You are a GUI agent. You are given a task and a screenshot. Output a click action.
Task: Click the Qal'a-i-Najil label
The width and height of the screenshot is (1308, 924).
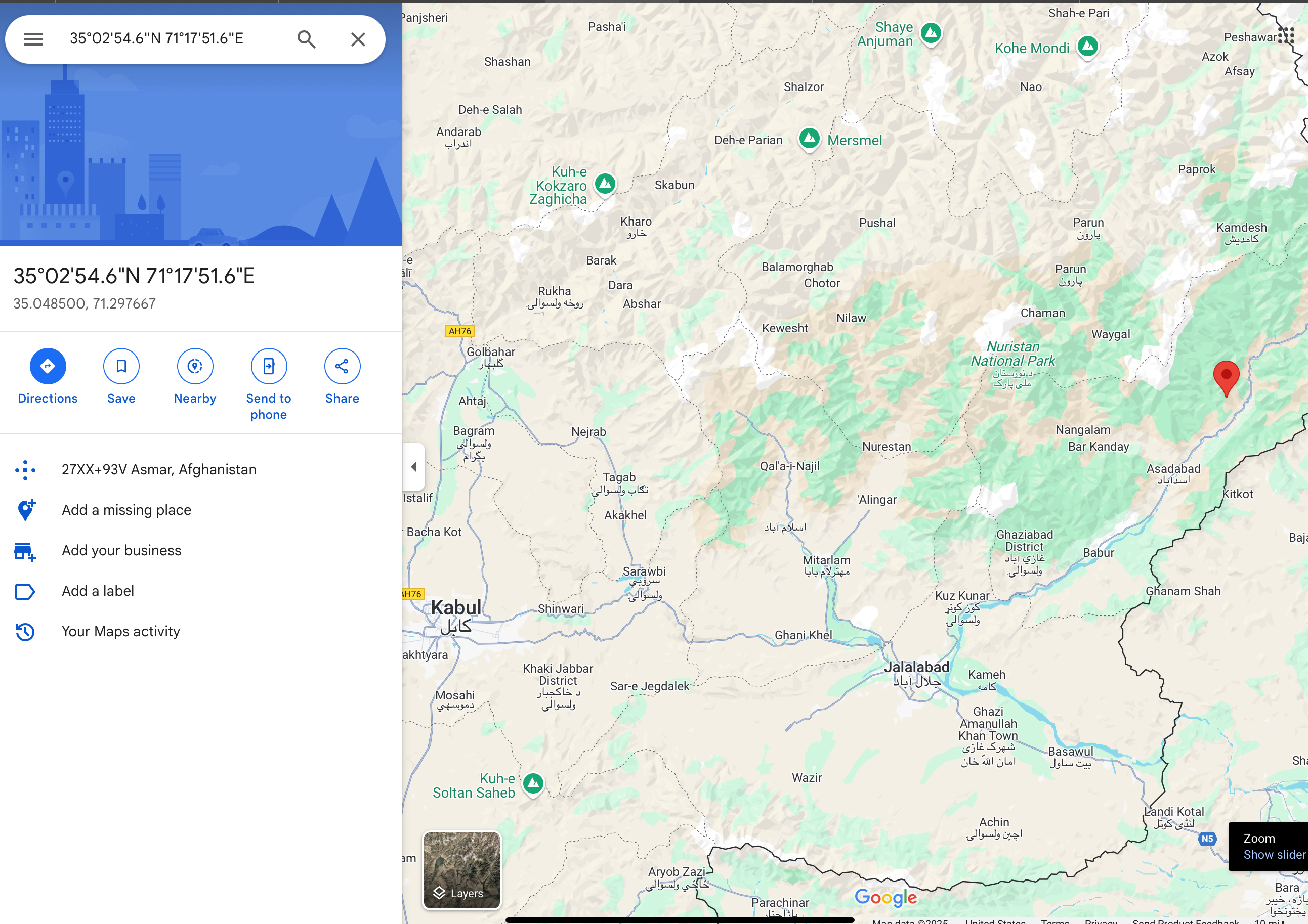[x=789, y=466]
